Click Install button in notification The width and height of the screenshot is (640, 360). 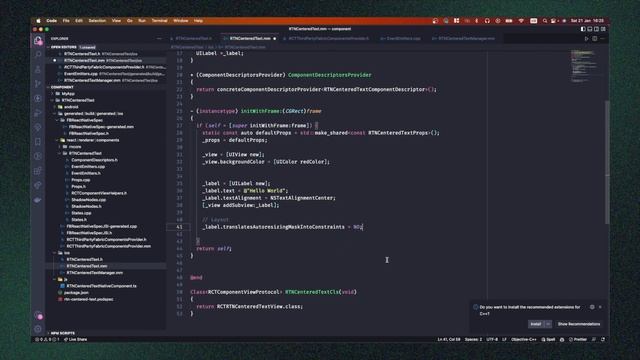click(x=536, y=324)
